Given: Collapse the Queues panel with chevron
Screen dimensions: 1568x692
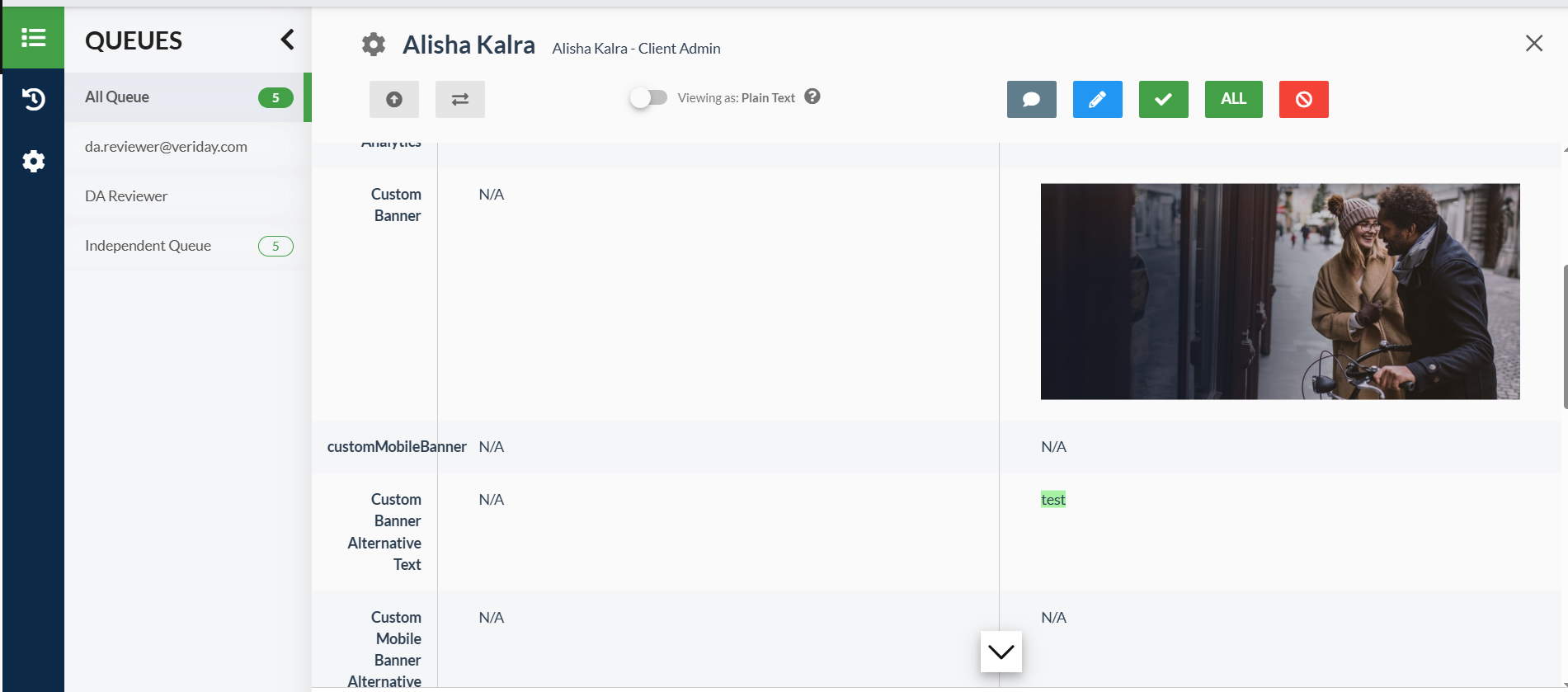Looking at the screenshot, I should 287,40.
